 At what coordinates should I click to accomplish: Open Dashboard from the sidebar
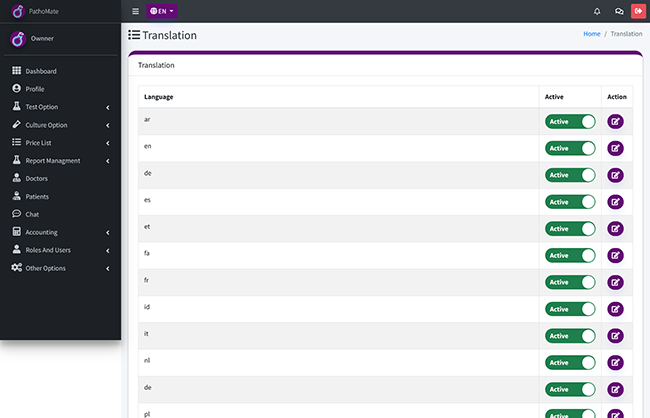[61, 71]
